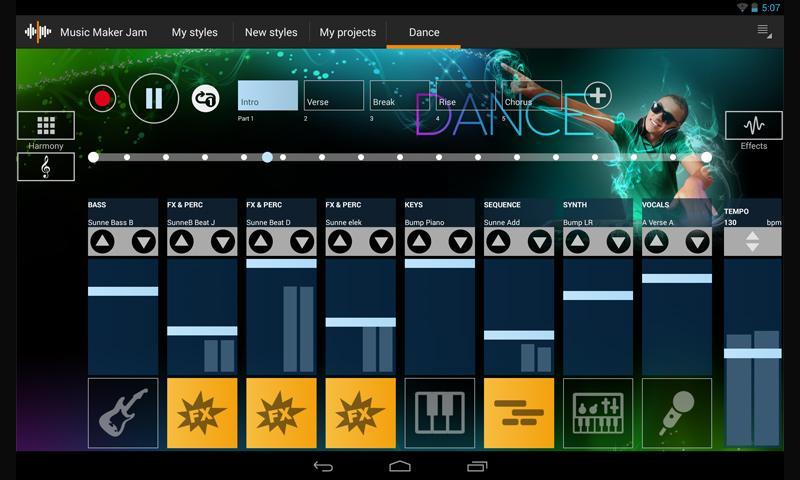Choose previous loop for Sunne elek
This screenshot has width=800, height=480.
340,241
